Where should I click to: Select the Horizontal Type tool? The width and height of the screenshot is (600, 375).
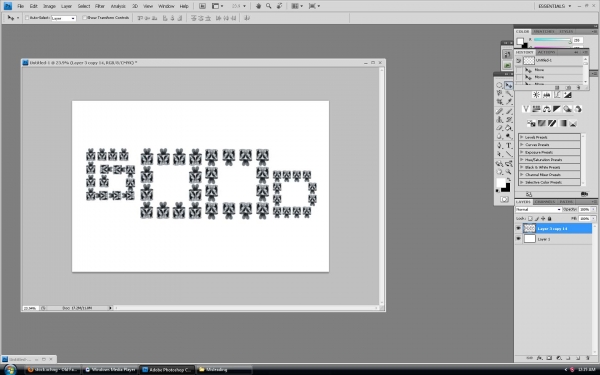coord(509,145)
